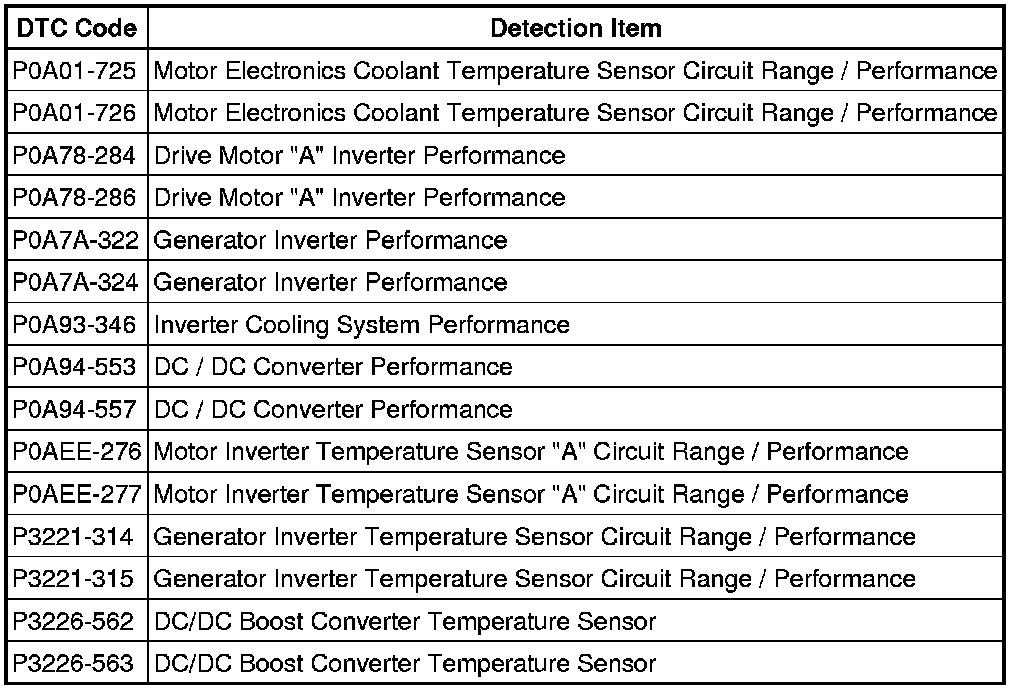Click DC / DC Converter Performance for P0A94-557
Image resolution: width=1024 pixels, height=690 pixels.
[333, 409]
